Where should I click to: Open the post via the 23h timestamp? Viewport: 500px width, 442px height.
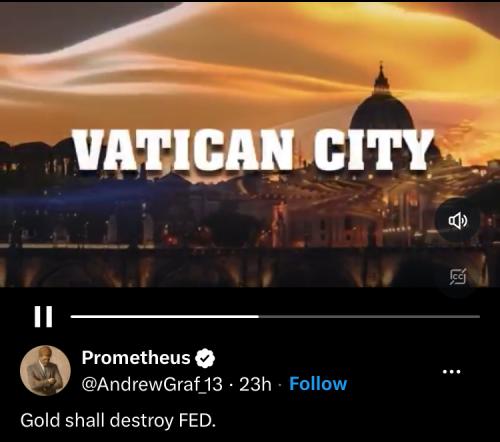pos(255,384)
